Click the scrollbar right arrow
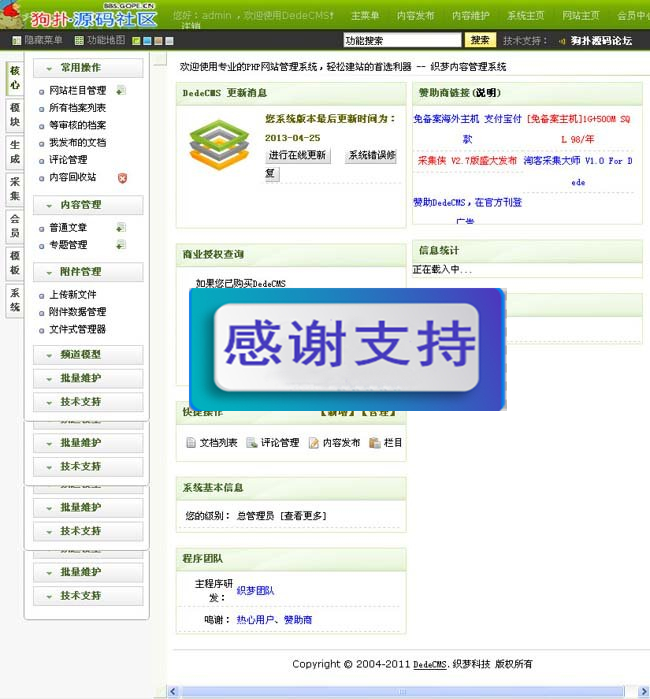This screenshot has width=650, height=699. pos(643,692)
